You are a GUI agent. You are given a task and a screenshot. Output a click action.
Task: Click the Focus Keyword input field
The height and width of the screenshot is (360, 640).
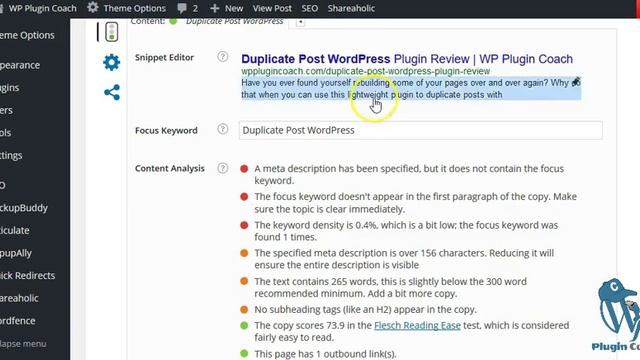click(x=420, y=130)
